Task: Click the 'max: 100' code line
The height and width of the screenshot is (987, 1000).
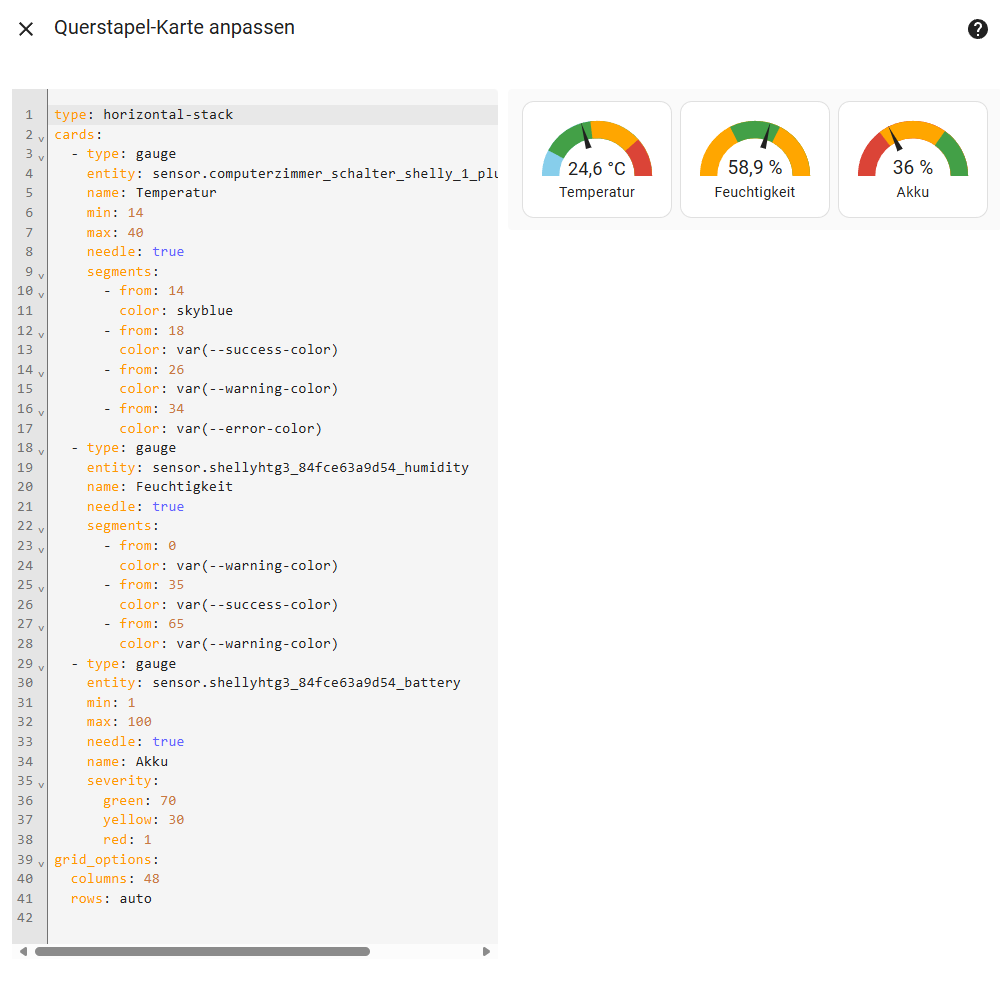Action: 119,721
